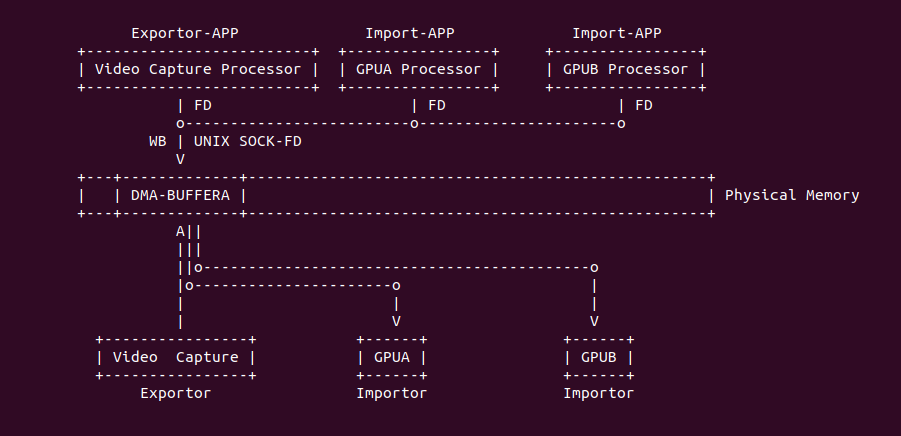Viewport: 901px width, 436px height.
Task: Click the FD label under GPUA Processor
Action: point(437,105)
